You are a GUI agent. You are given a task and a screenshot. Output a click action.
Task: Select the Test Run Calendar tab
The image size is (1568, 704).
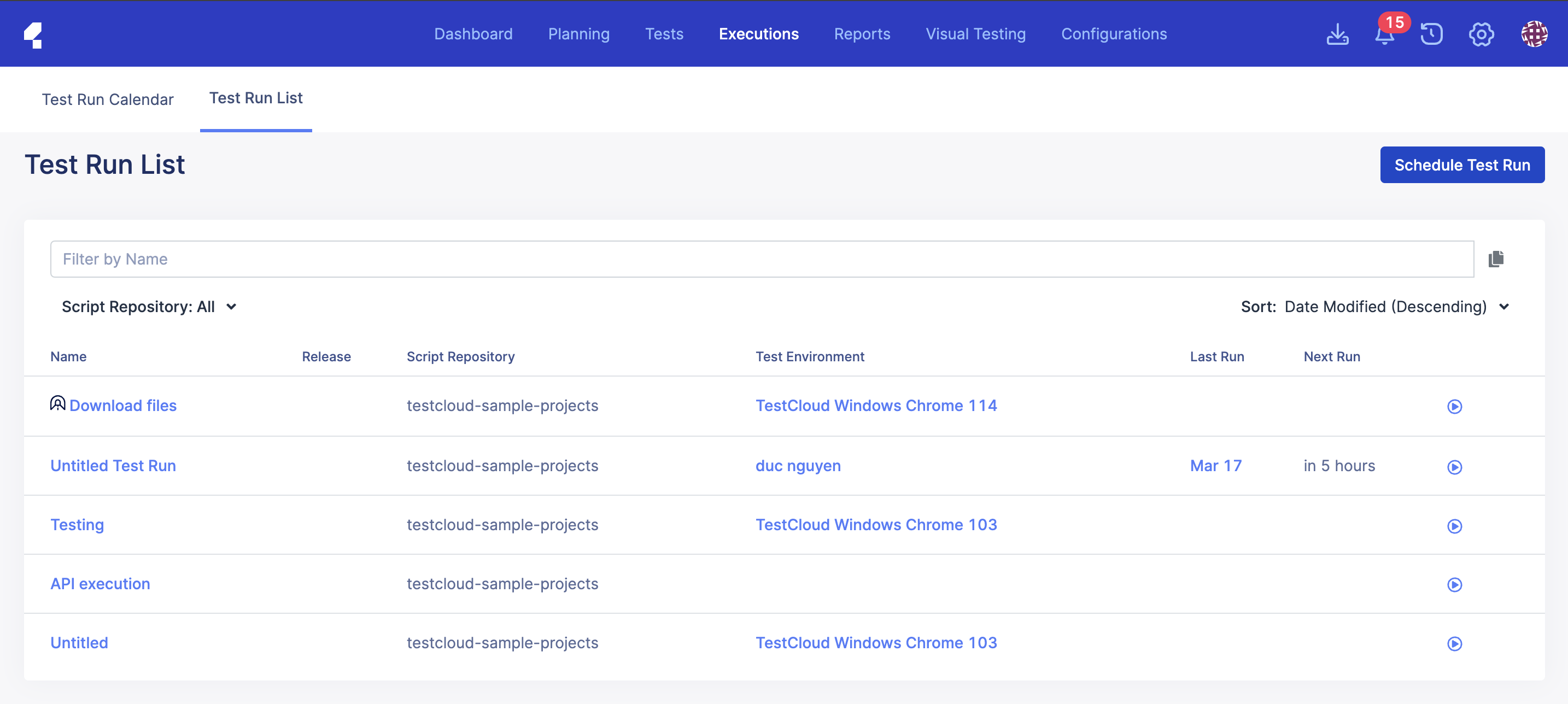pyautogui.click(x=107, y=98)
